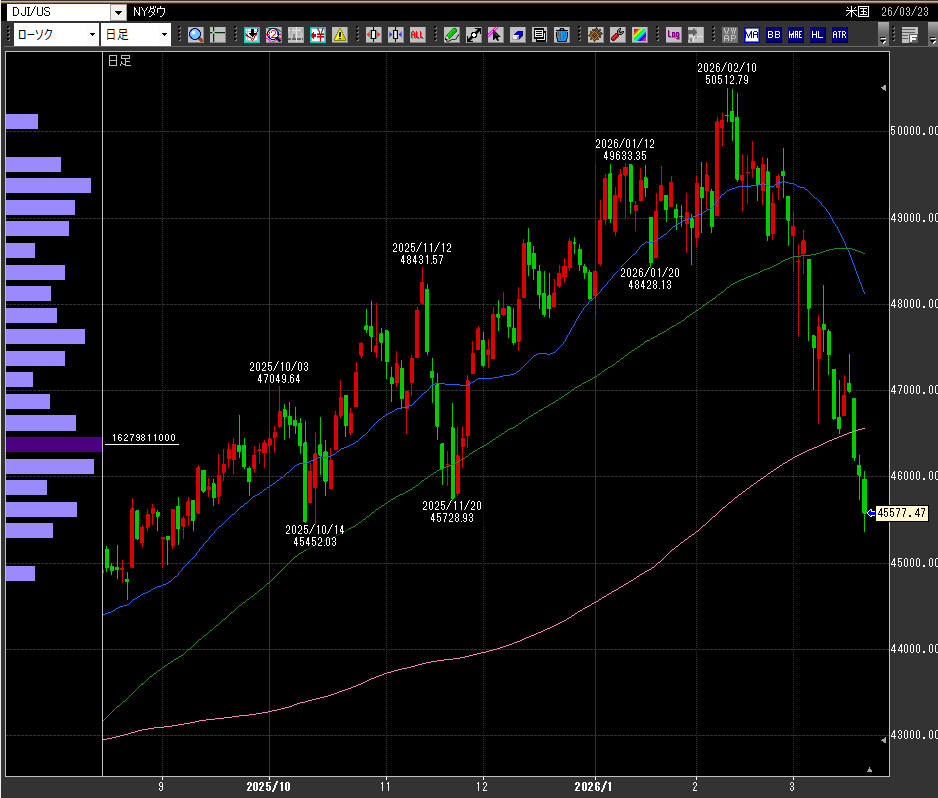
Task: Toggle the crosshair cursor tool
Action: pos(218,35)
